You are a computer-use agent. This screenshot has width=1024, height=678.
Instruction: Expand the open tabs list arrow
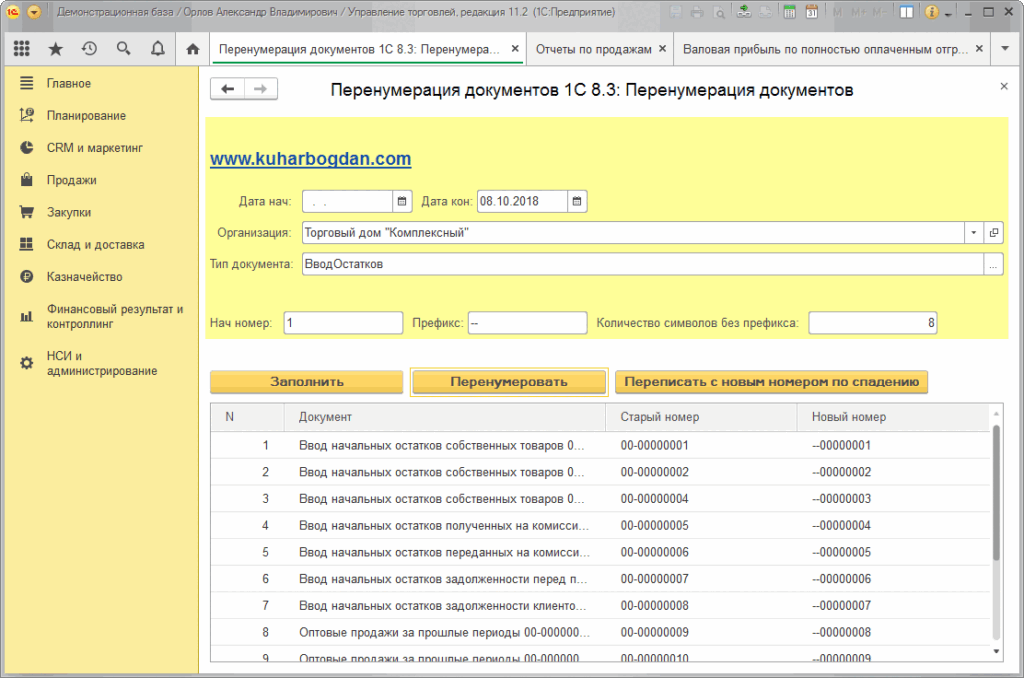[x=1005, y=49]
